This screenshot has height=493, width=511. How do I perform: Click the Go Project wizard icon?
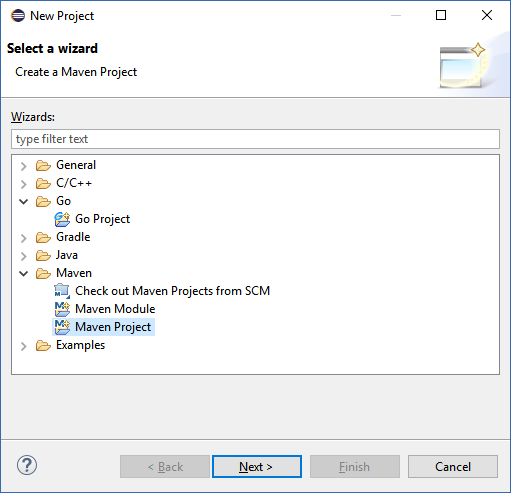(x=62, y=219)
